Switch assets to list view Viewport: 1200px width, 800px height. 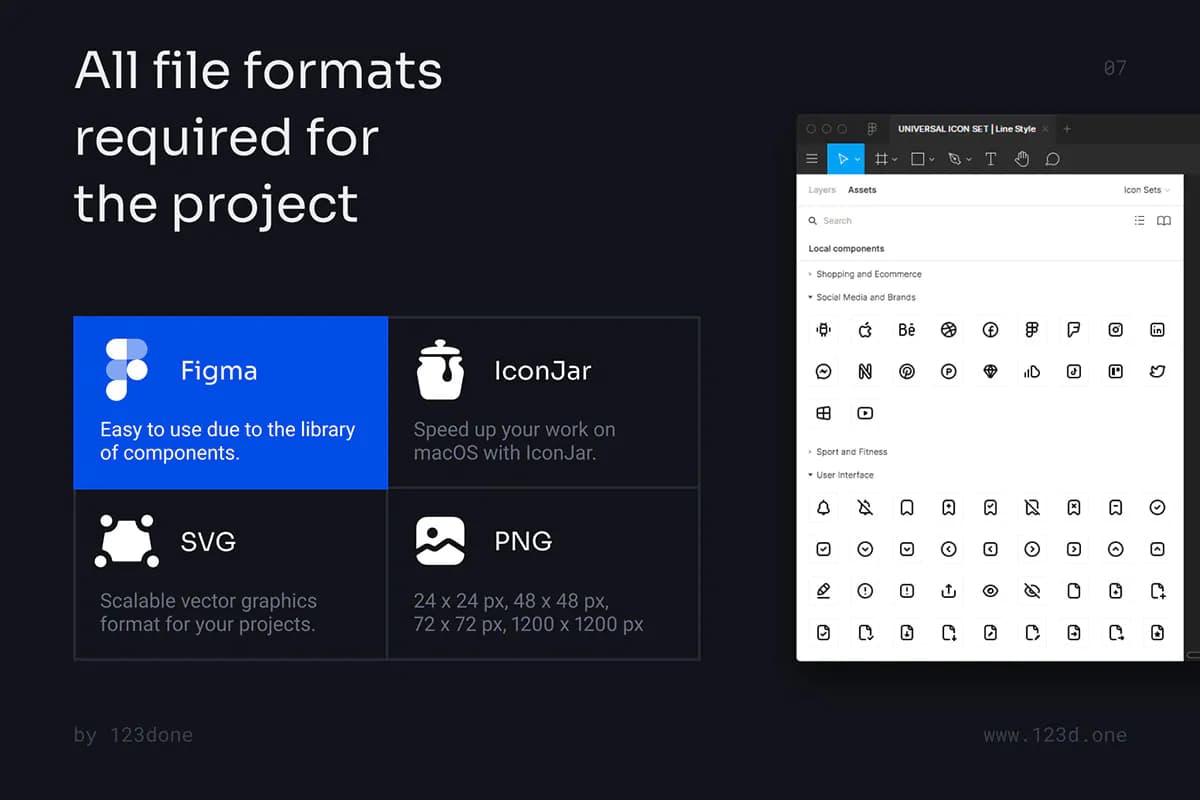[1139, 221]
